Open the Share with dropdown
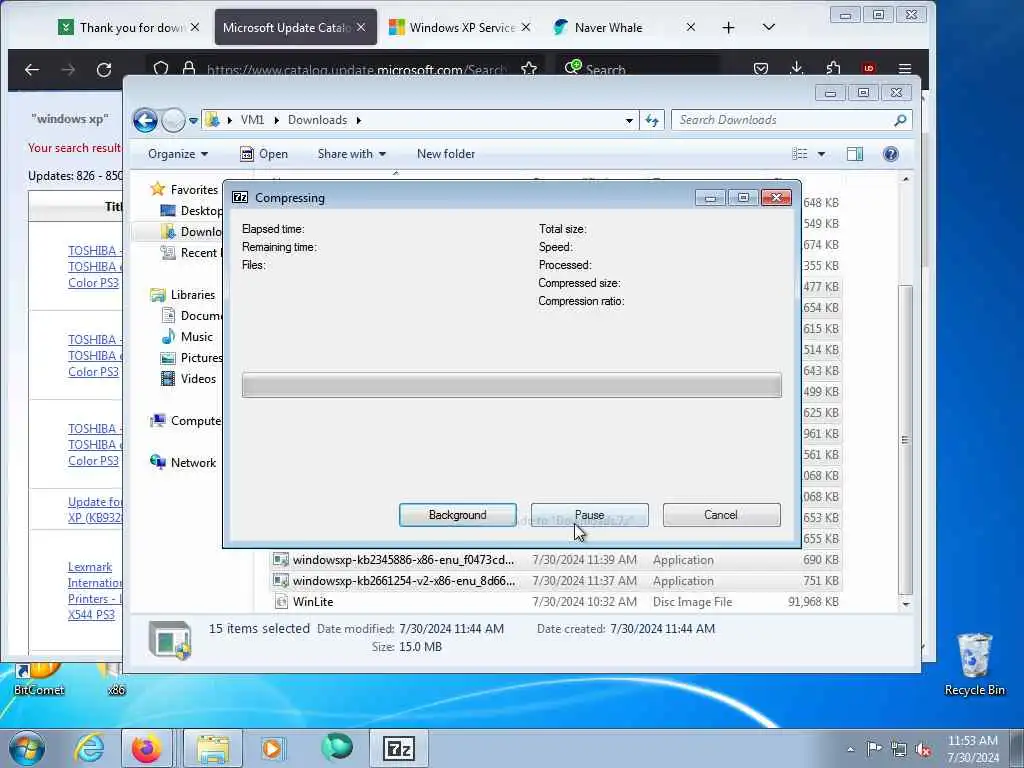The width and height of the screenshot is (1024, 768). pyautogui.click(x=351, y=154)
